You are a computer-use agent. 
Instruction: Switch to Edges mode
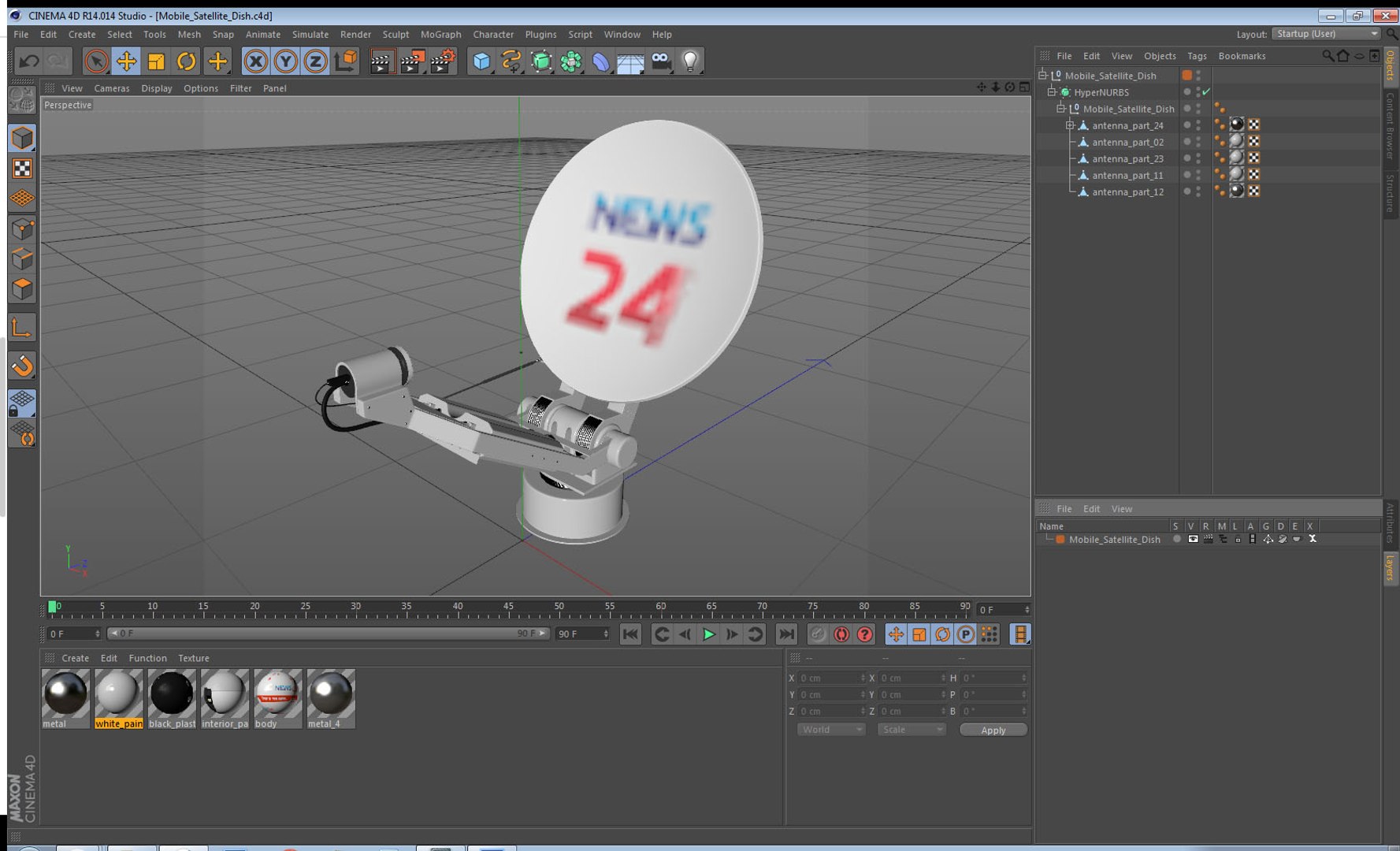[x=22, y=259]
